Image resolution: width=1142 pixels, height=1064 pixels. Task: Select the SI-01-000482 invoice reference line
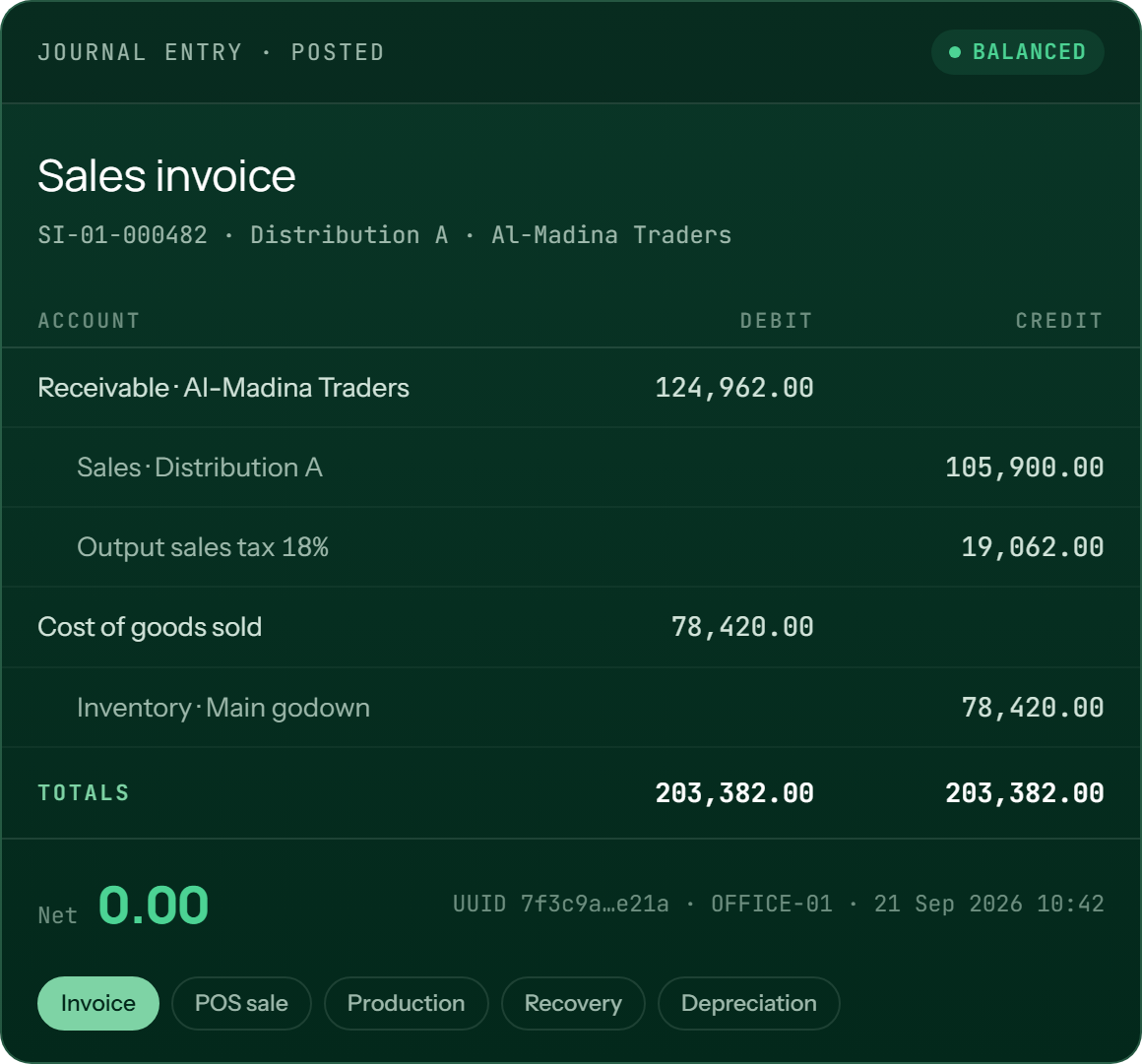[385, 235]
